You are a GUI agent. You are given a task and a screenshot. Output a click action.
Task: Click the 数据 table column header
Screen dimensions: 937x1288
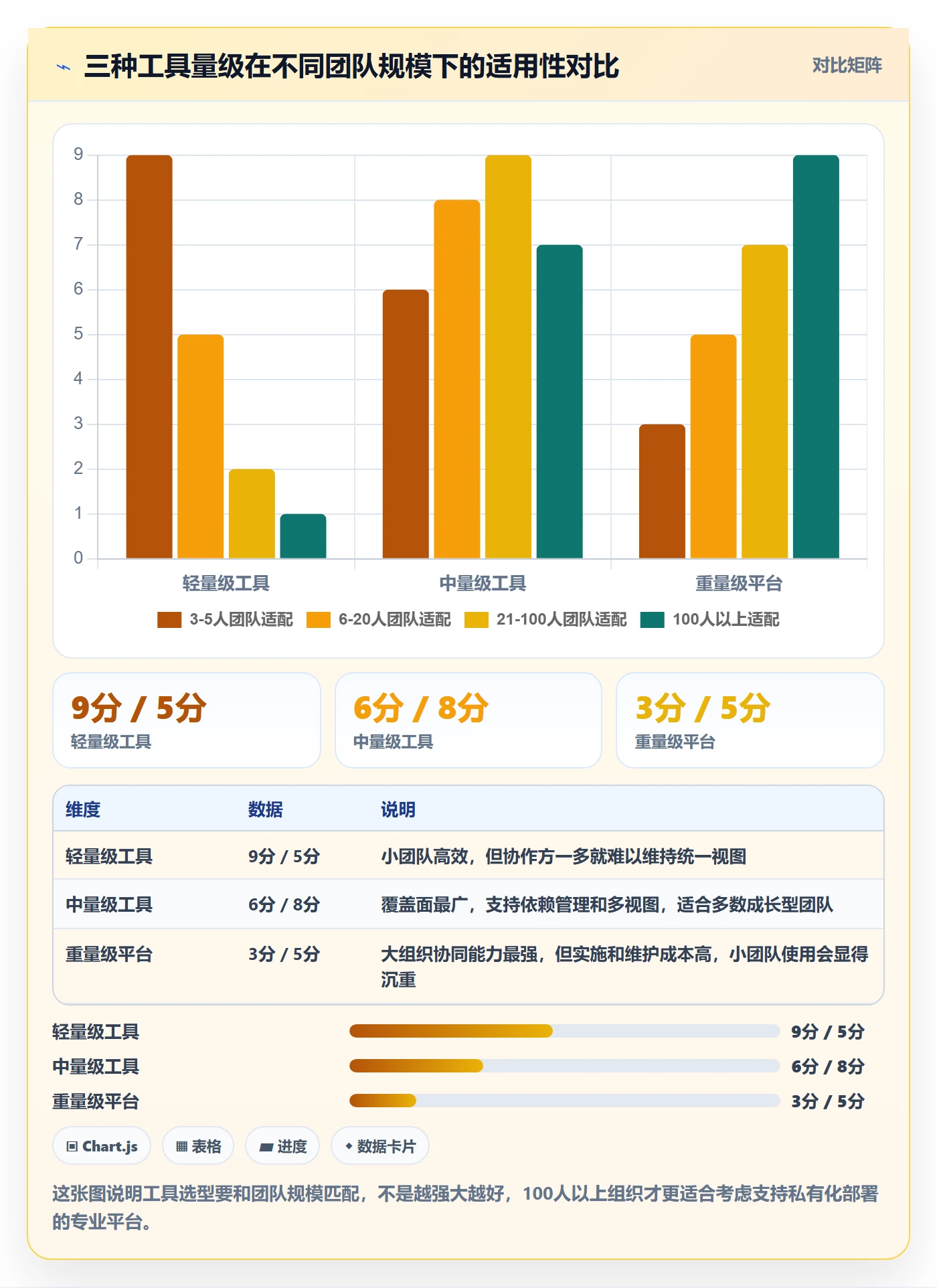coord(266,809)
